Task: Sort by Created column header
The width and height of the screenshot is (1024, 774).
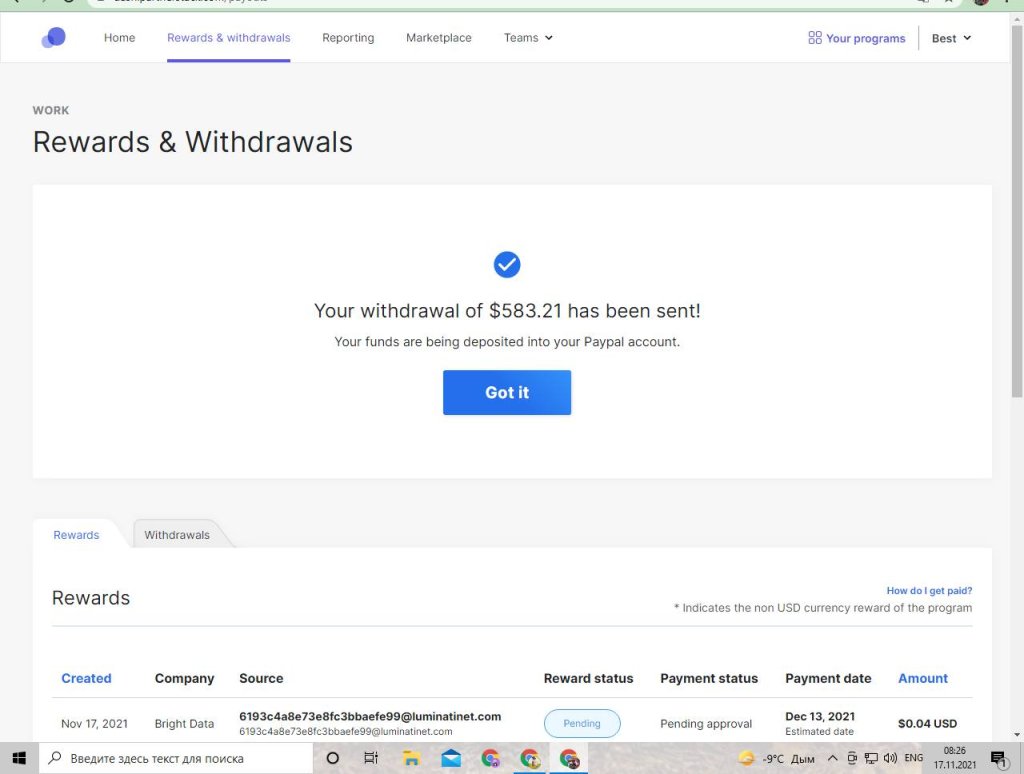Action: (x=86, y=678)
